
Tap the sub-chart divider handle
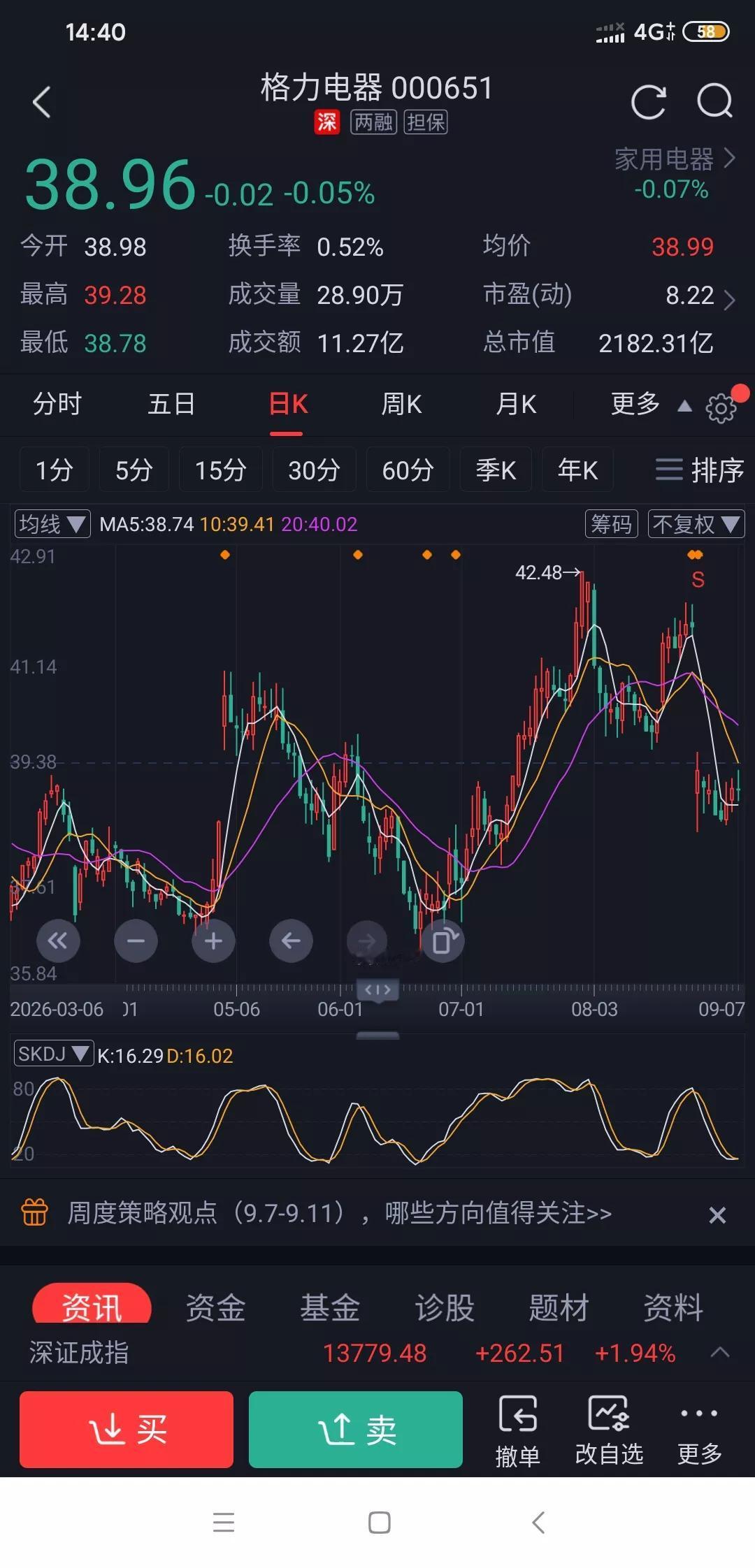pos(377,1036)
